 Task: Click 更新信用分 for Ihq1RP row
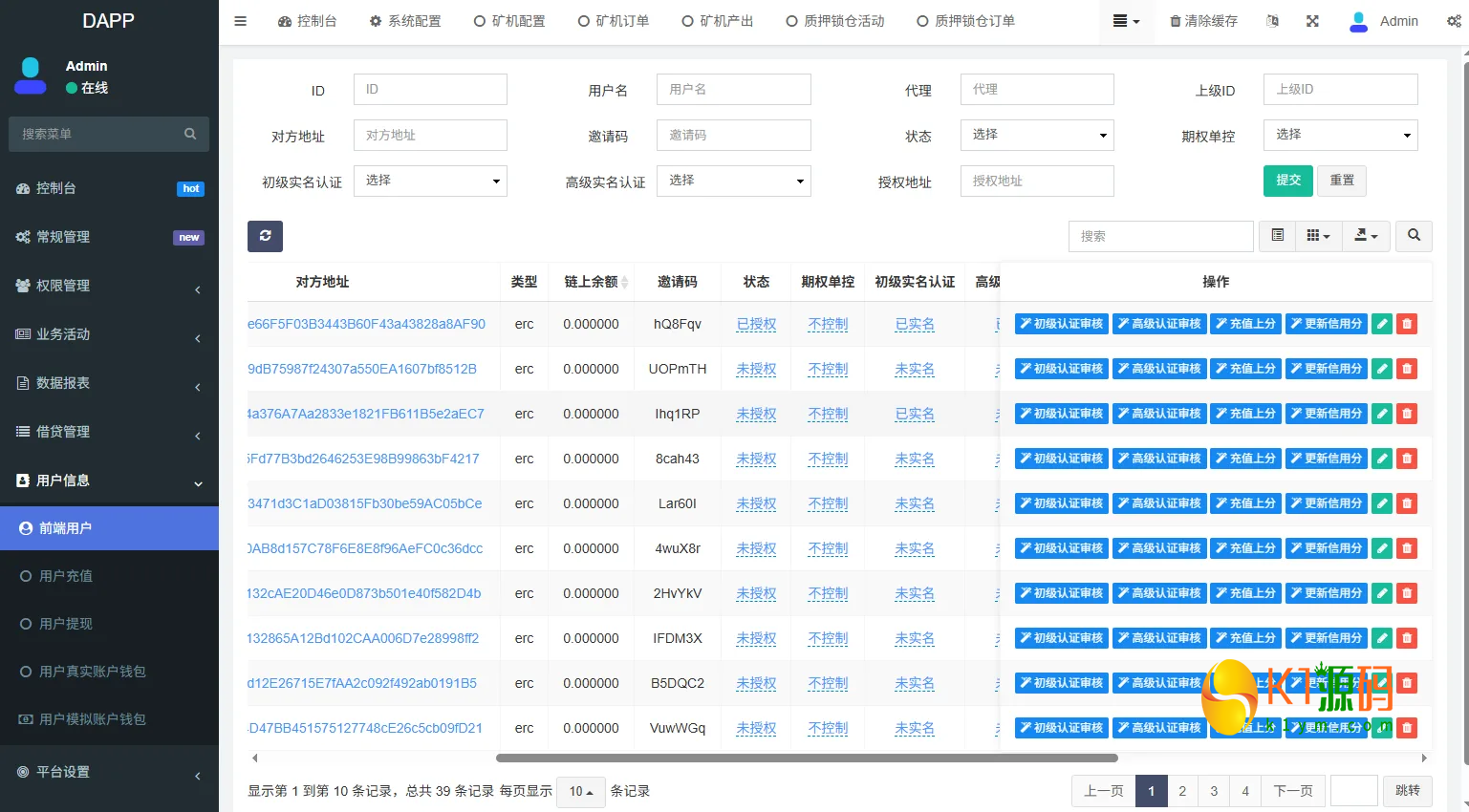pos(1327,414)
